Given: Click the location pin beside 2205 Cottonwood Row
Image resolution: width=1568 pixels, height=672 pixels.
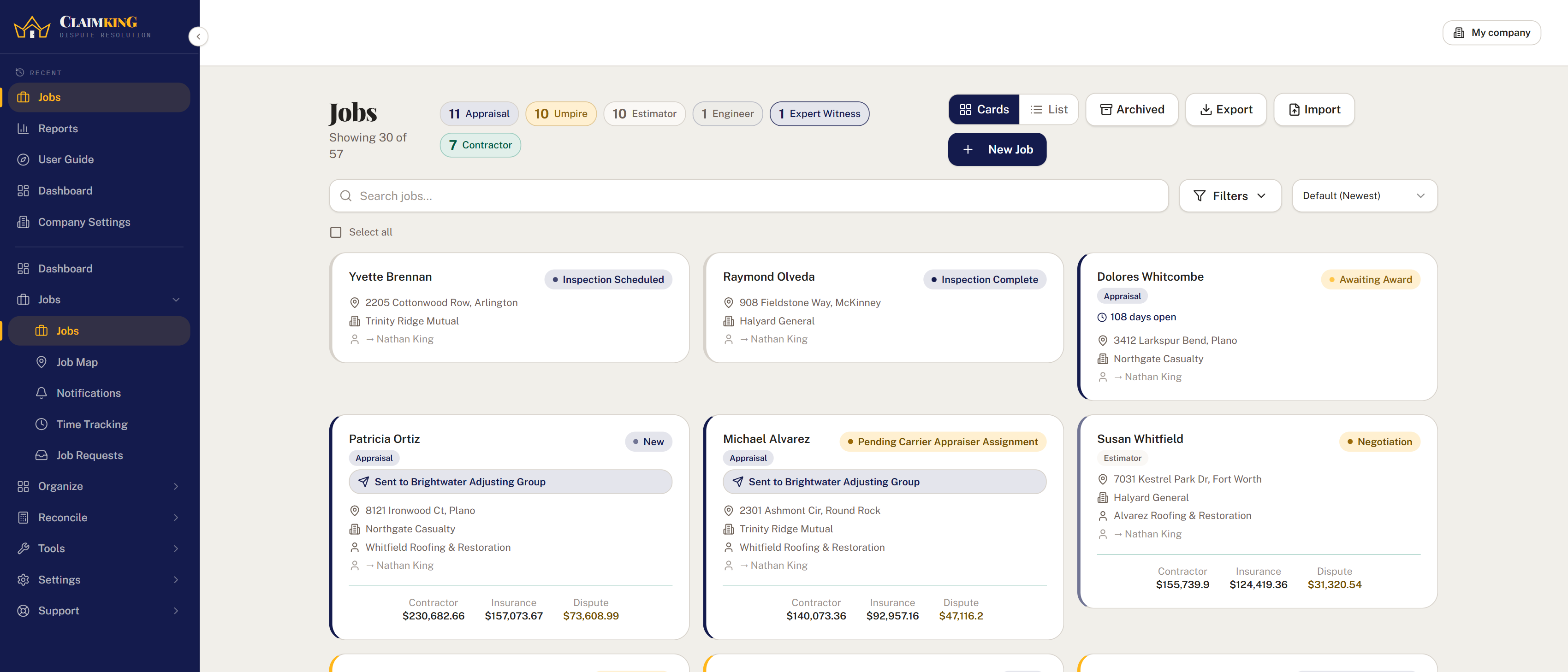Looking at the screenshot, I should pyautogui.click(x=354, y=303).
